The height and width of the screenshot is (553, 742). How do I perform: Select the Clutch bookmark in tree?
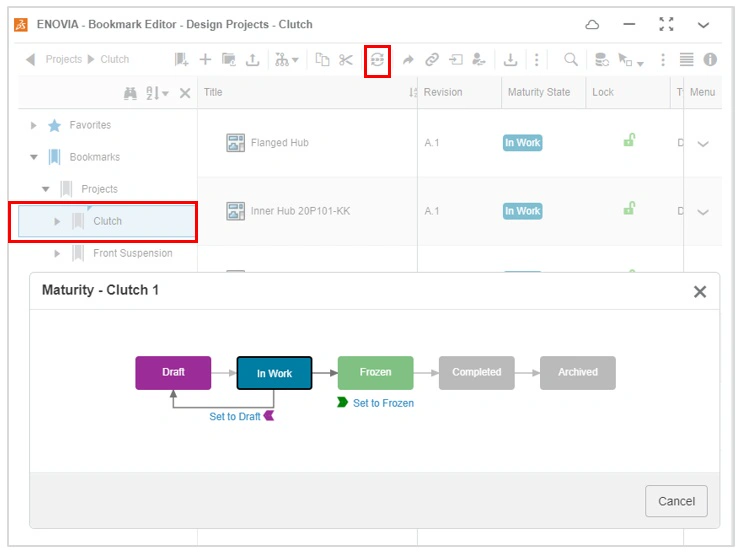click(x=107, y=221)
